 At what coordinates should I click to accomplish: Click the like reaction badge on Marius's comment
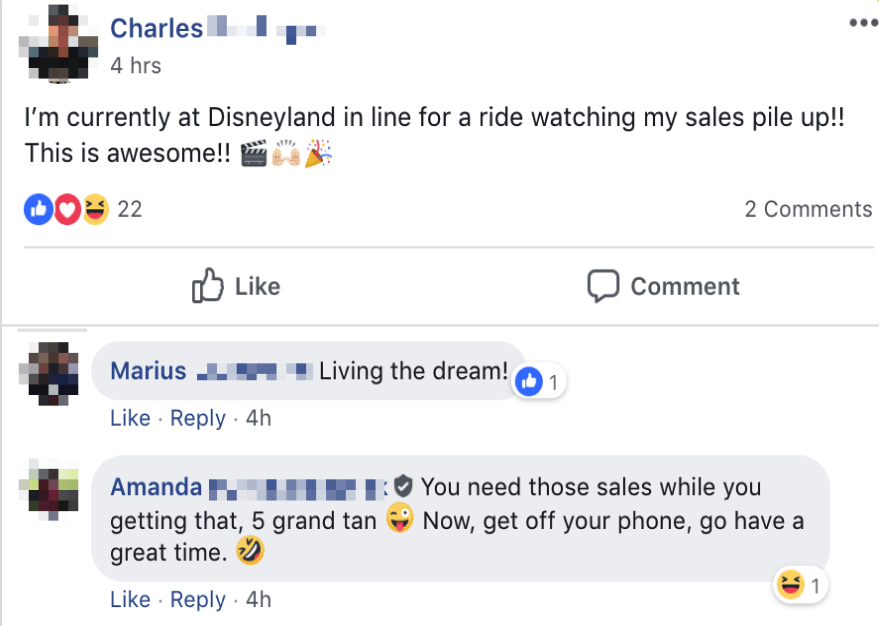tap(531, 381)
